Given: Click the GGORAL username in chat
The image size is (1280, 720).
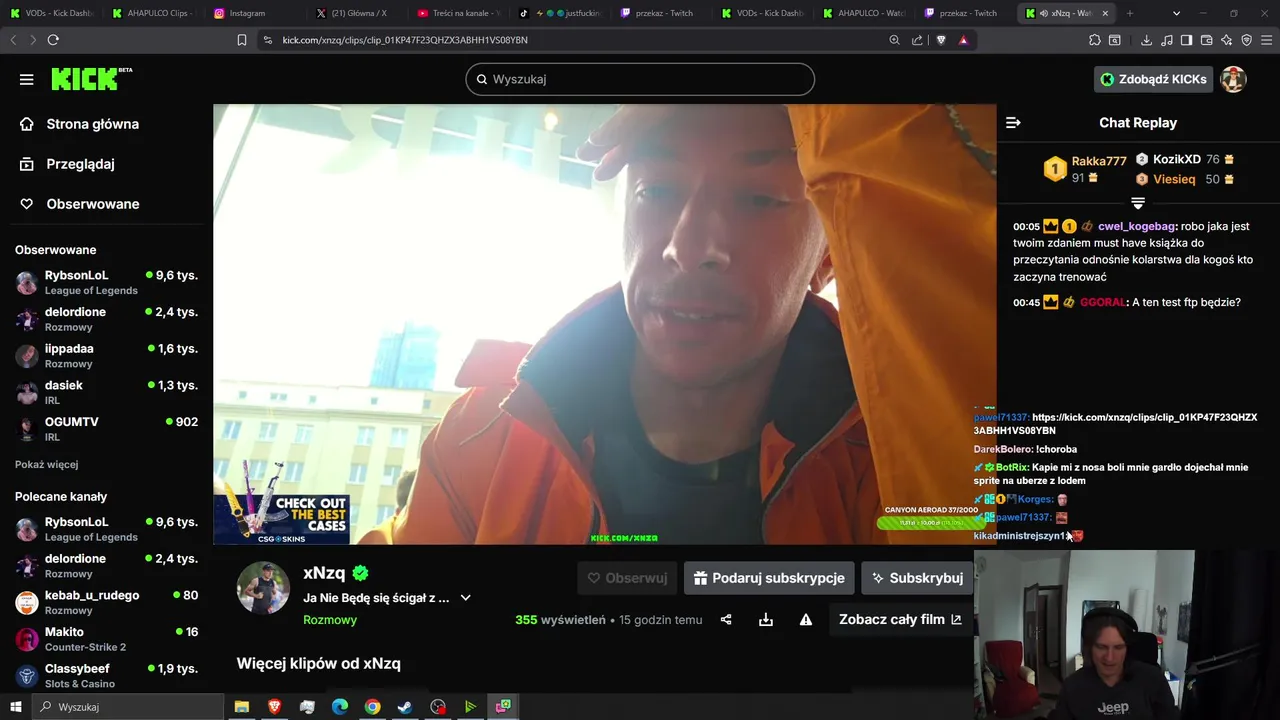Looking at the screenshot, I should 1103,302.
